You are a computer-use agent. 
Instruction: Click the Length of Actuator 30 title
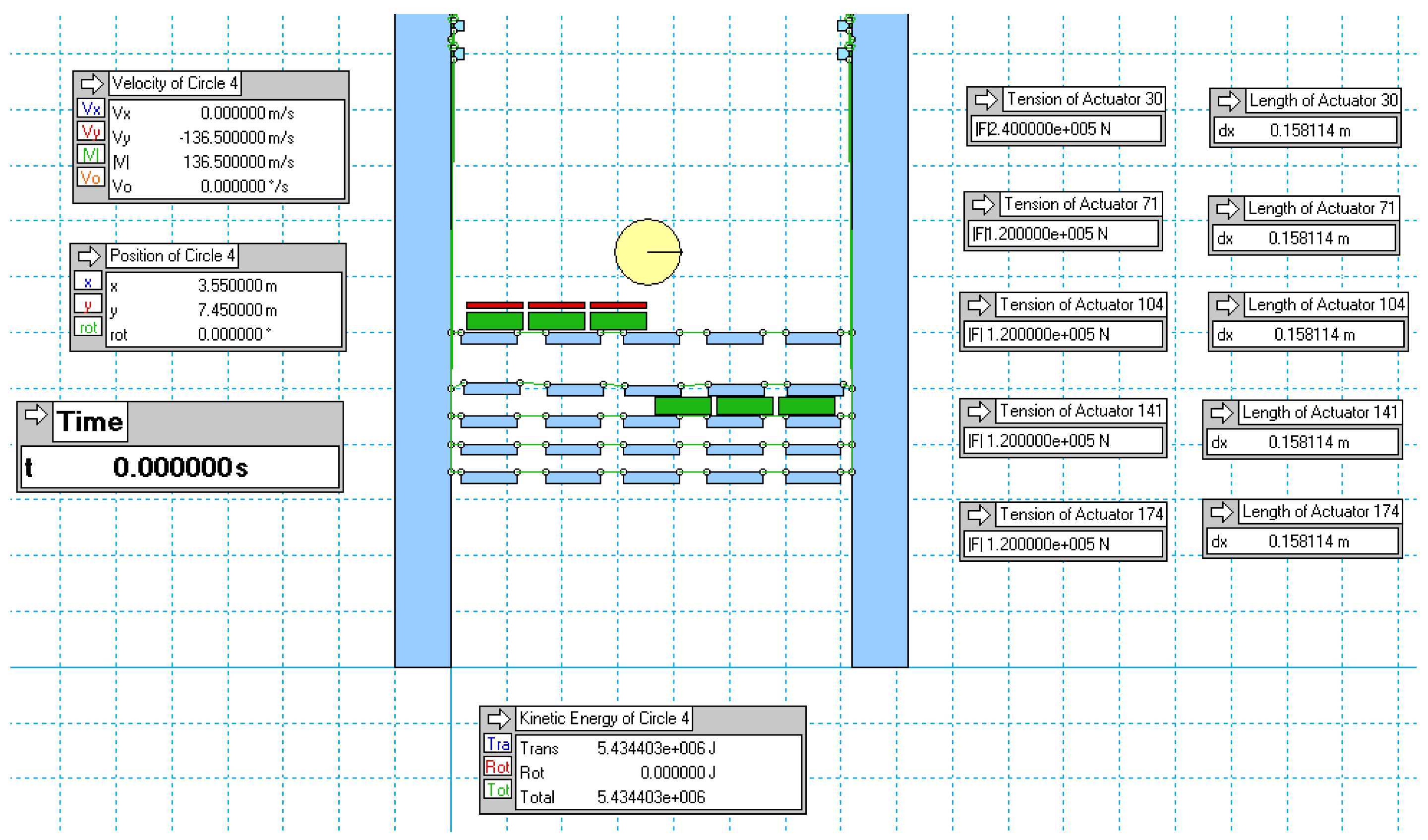click(x=1323, y=101)
